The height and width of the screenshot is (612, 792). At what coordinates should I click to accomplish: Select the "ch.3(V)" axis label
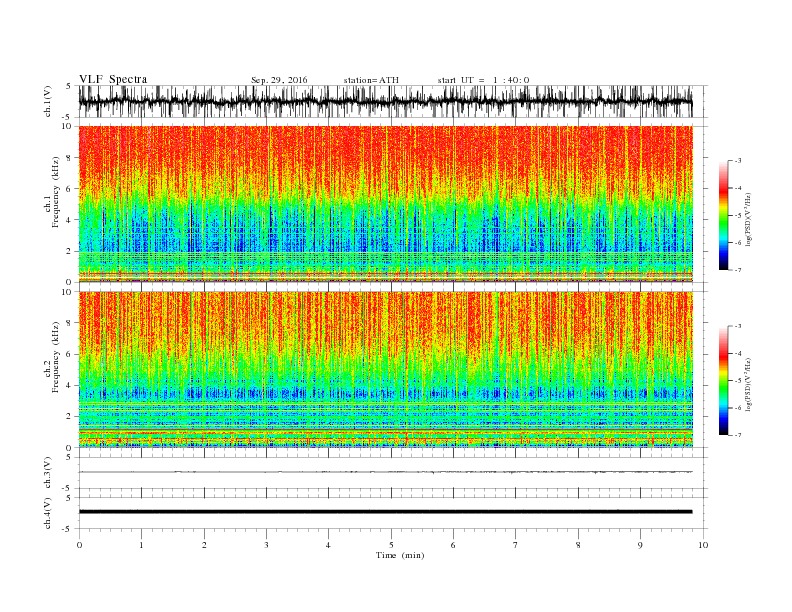point(48,473)
